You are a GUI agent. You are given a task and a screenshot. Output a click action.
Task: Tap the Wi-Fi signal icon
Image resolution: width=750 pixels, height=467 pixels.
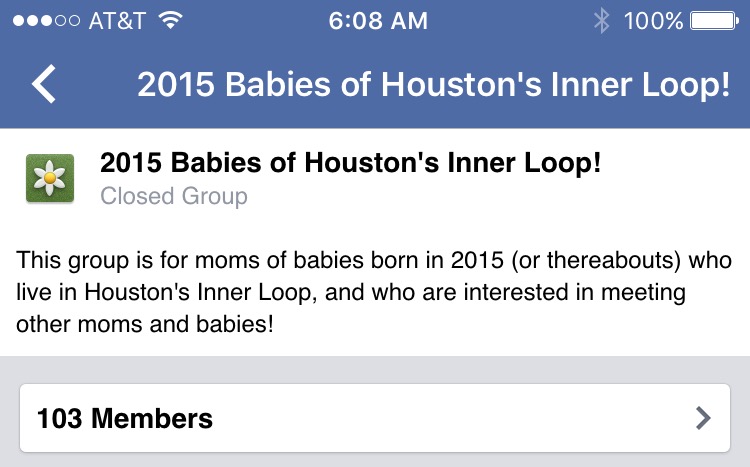[x=170, y=20]
